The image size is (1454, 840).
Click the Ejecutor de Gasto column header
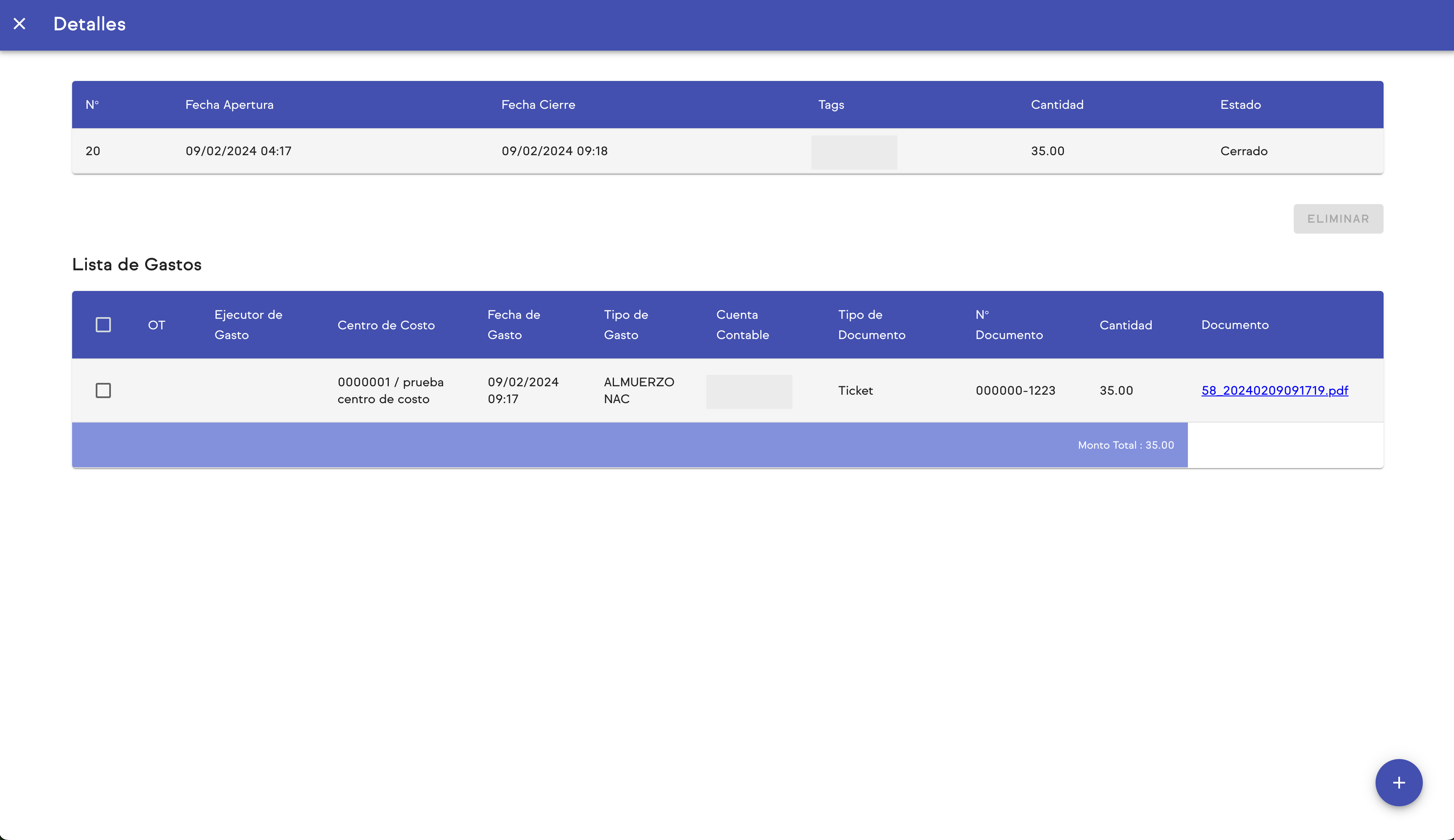248,325
